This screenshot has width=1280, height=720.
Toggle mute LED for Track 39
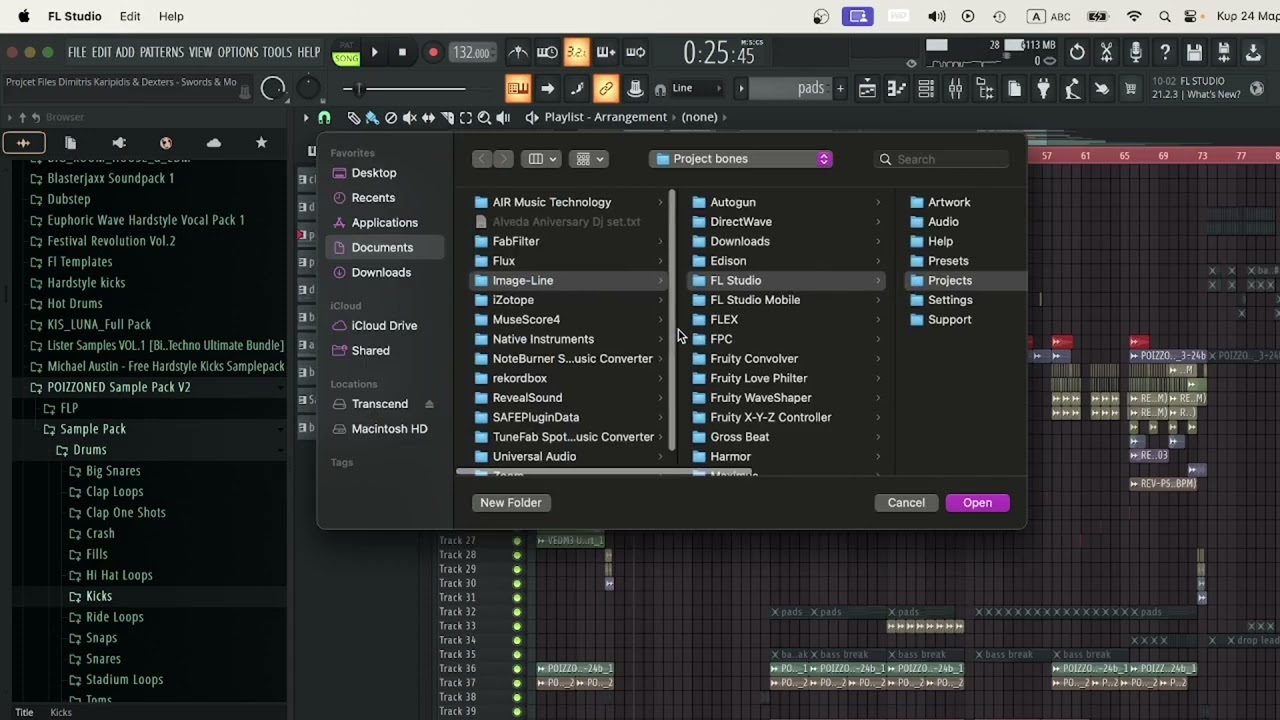(x=517, y=712)
